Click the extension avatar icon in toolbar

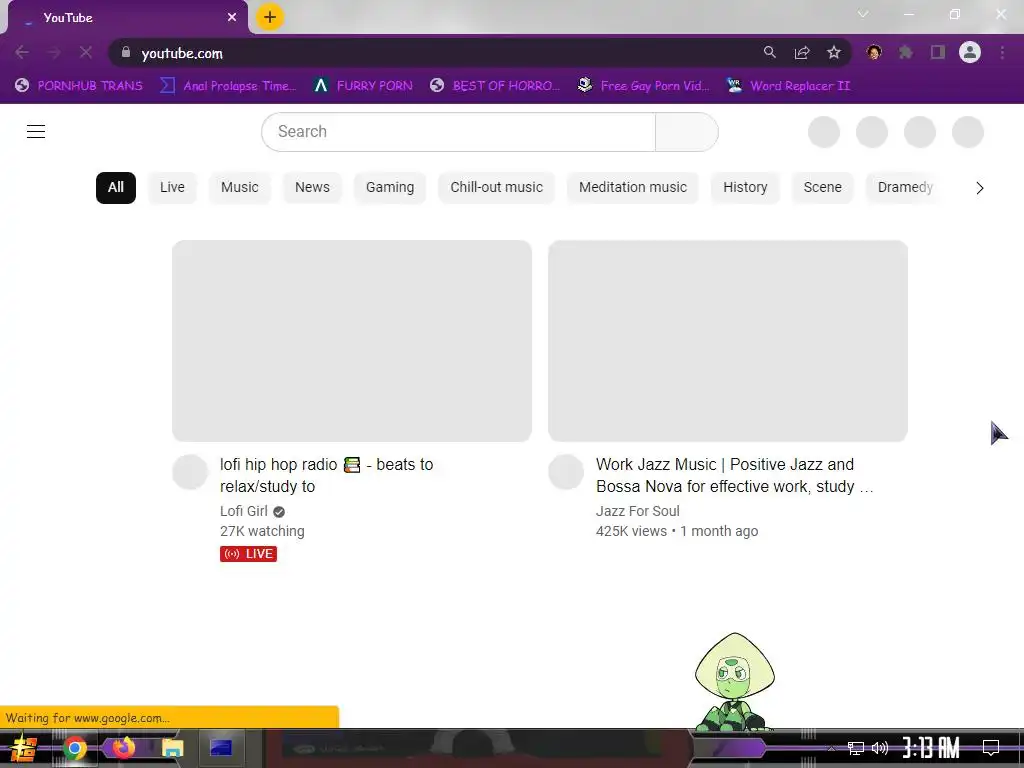click(x=874, y=52)
